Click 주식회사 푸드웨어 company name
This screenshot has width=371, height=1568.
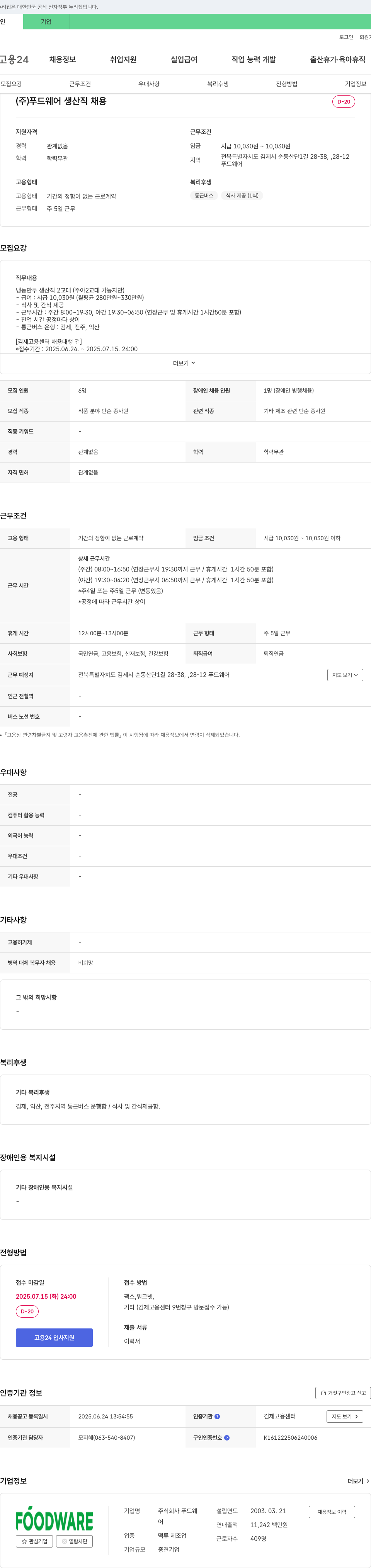[x=177, y=1516]
